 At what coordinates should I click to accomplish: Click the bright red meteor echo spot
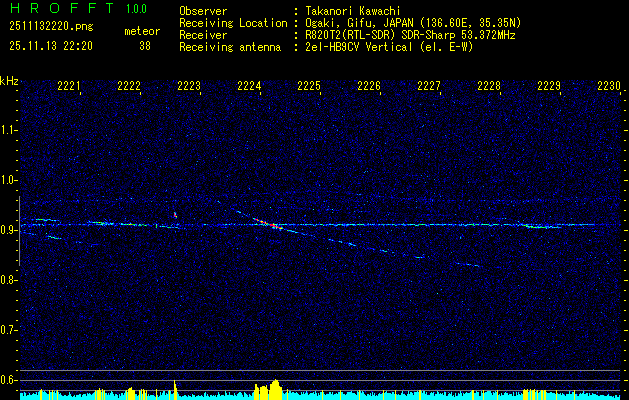click(273, 225)
